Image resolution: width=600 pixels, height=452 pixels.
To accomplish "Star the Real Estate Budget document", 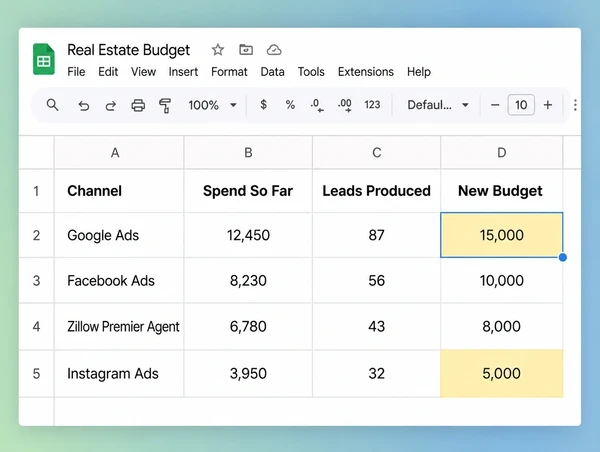I will pos(218,50).
